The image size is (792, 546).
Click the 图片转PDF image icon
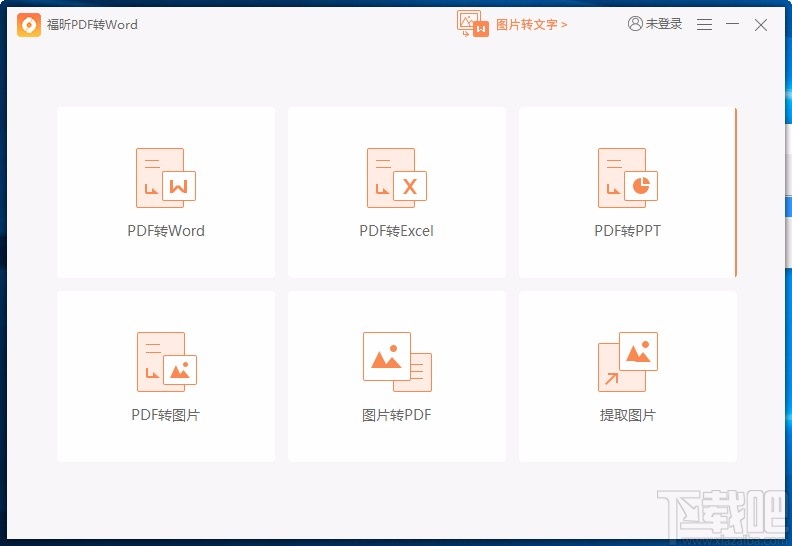[397, 362]
